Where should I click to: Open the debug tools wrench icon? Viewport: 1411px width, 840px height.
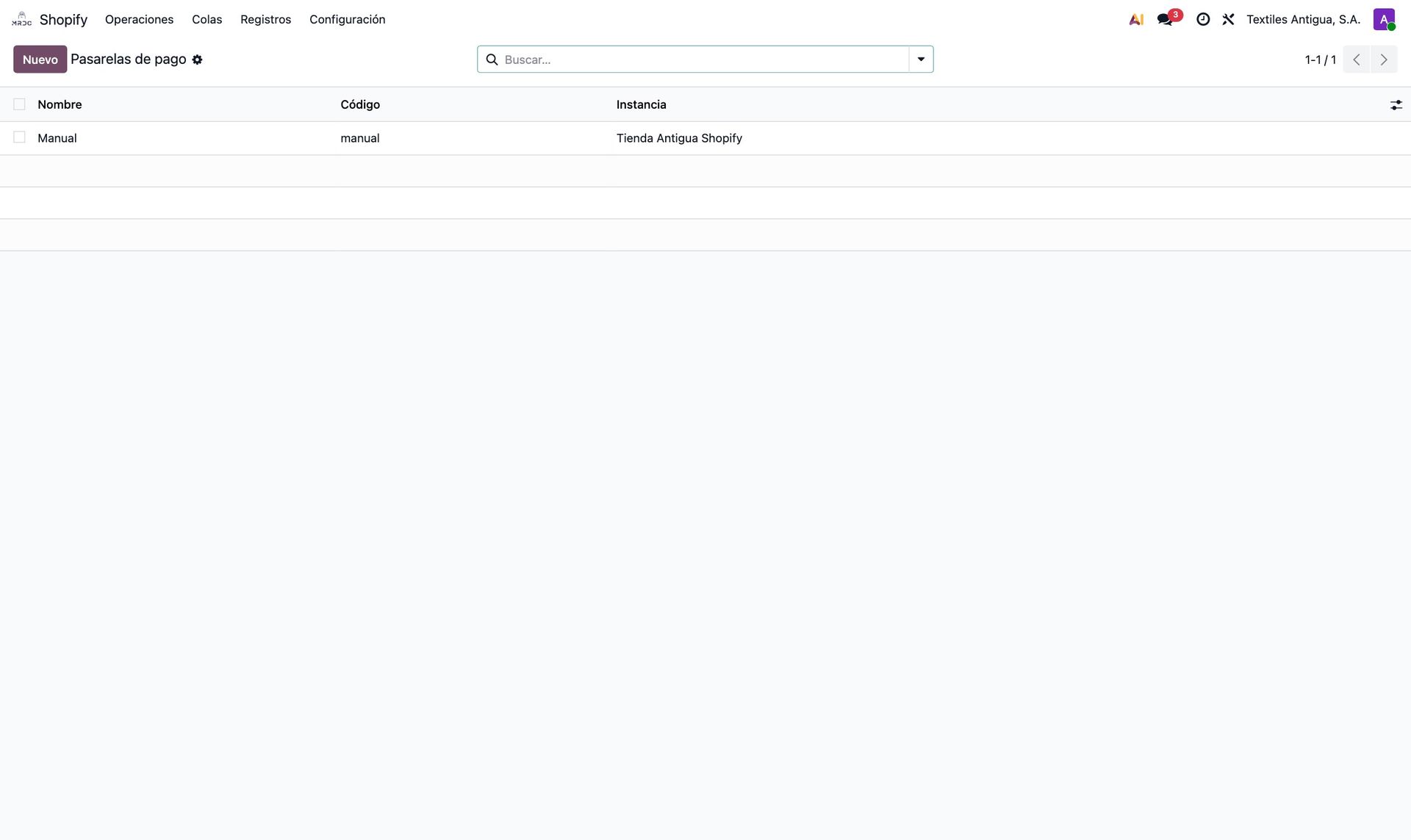[1228, 20]
